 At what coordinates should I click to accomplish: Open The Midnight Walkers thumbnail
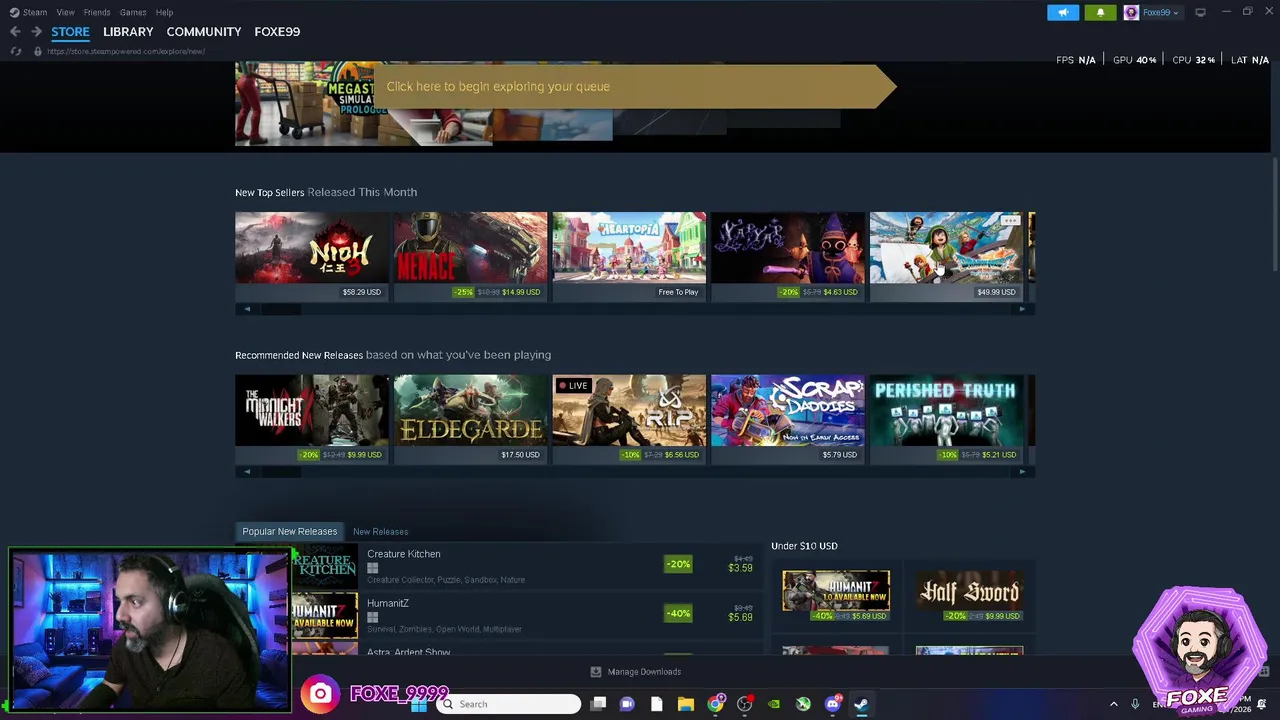pyautogui.click(x=311, y=410)
